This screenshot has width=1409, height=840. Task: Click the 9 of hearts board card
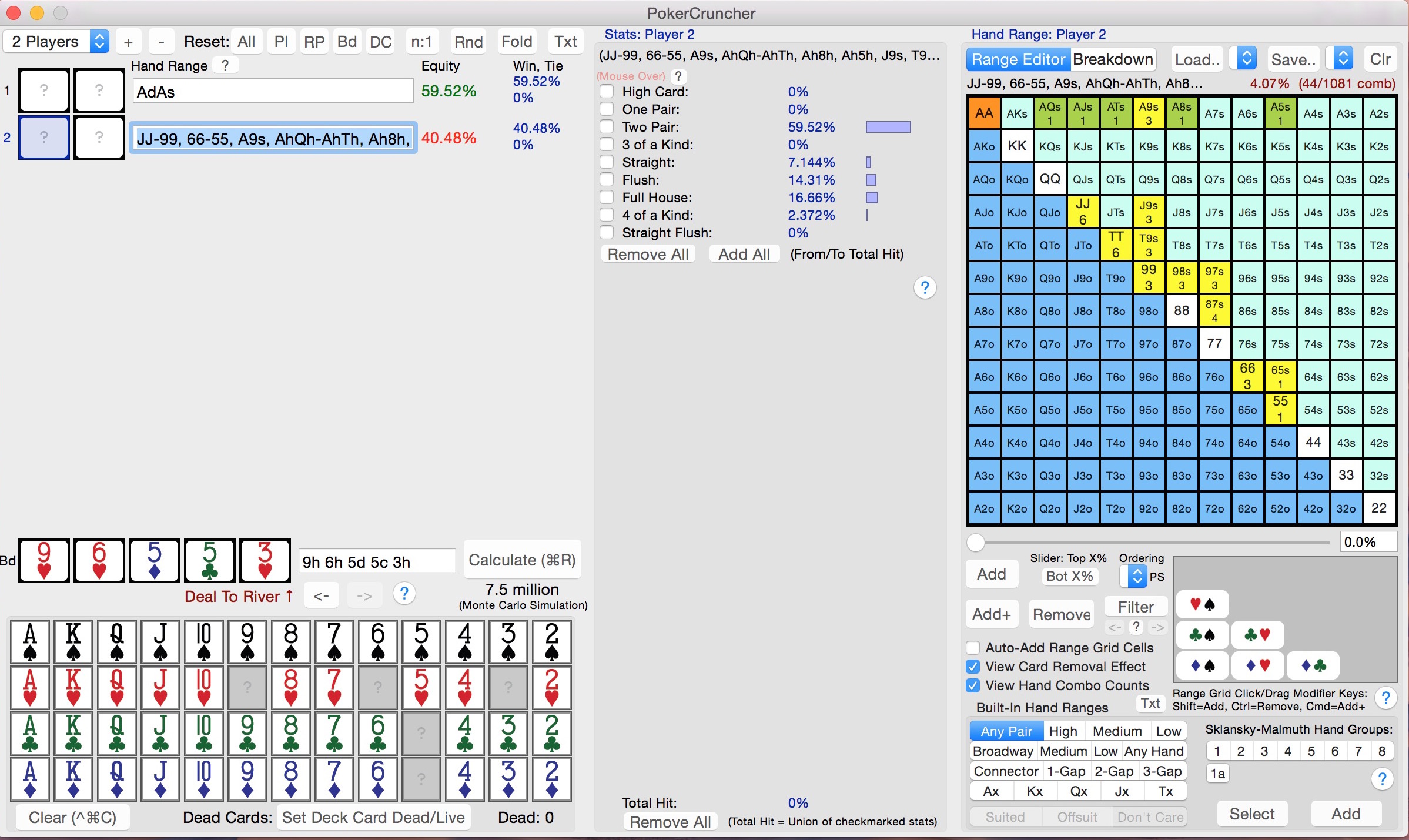tap(44, 561)
